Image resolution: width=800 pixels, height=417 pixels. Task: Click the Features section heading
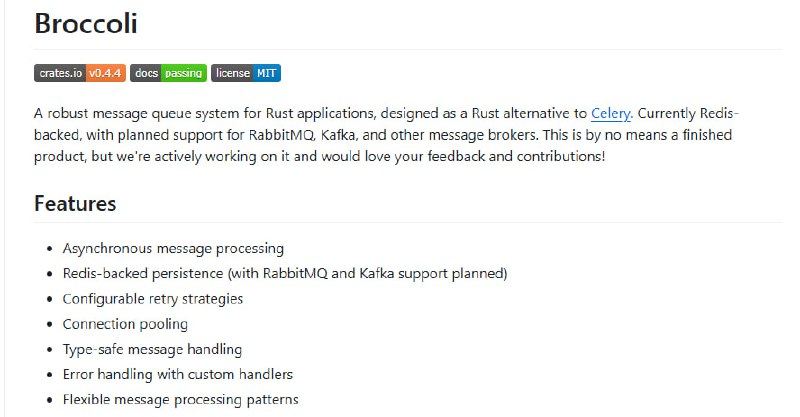pyautogui.click(x=75, y=204)
